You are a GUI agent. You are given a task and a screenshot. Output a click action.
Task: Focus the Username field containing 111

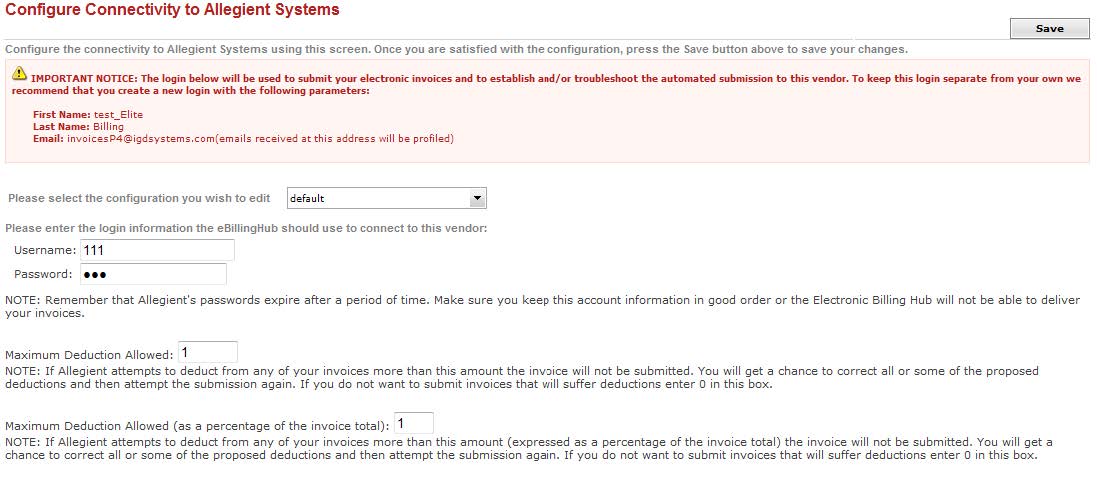[157, 250]
